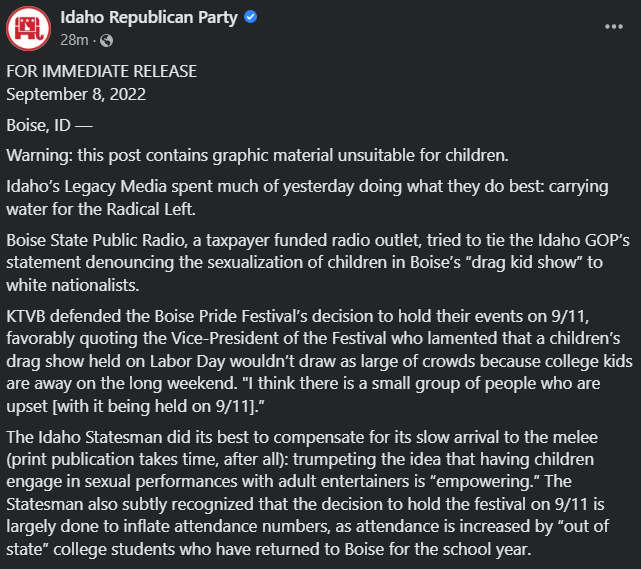Click the blue verified badge
Viewport: 641px width, 569px height.
click(250, 17)
